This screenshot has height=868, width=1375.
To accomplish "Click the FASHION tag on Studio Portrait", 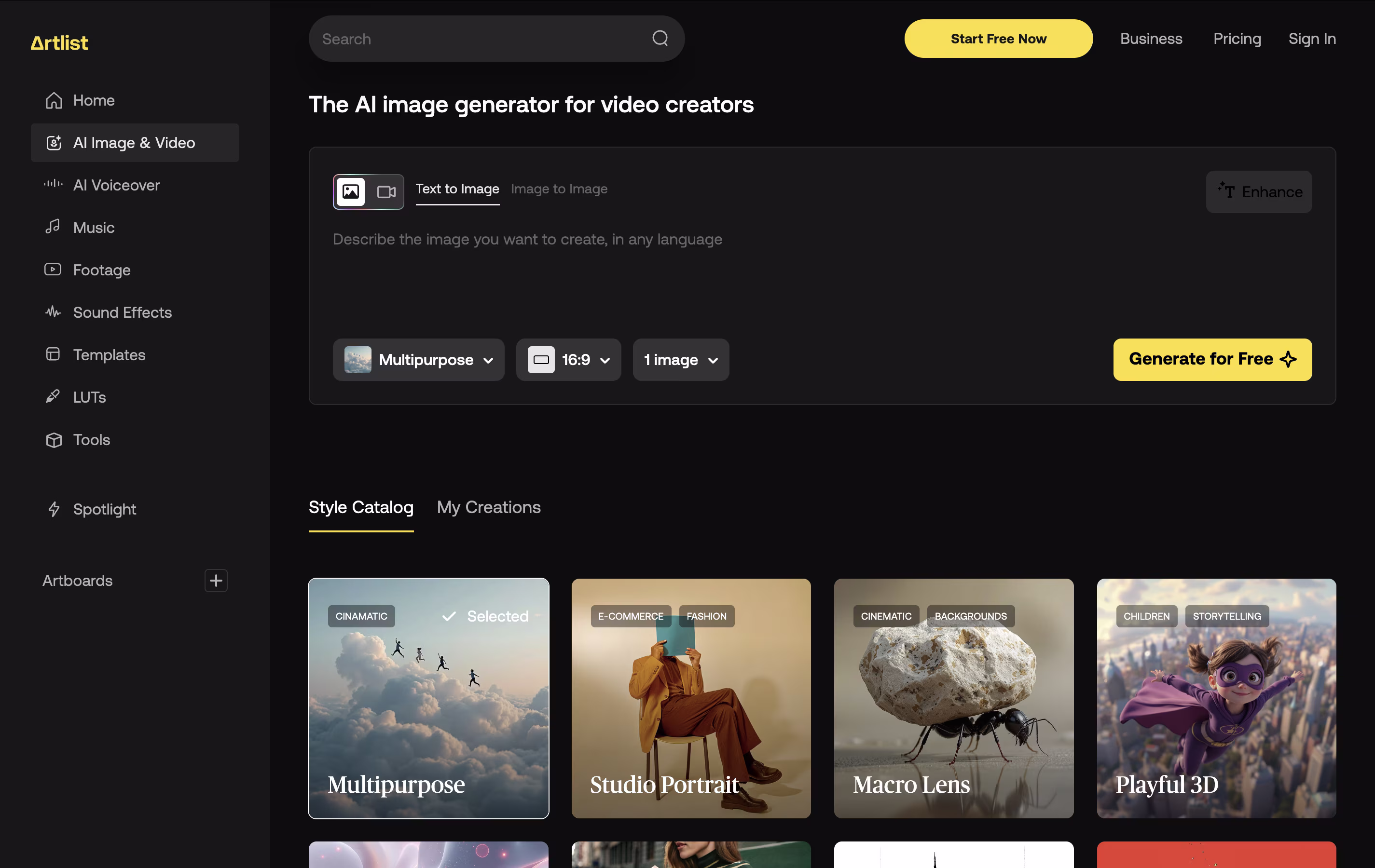I will coord(707,616).
